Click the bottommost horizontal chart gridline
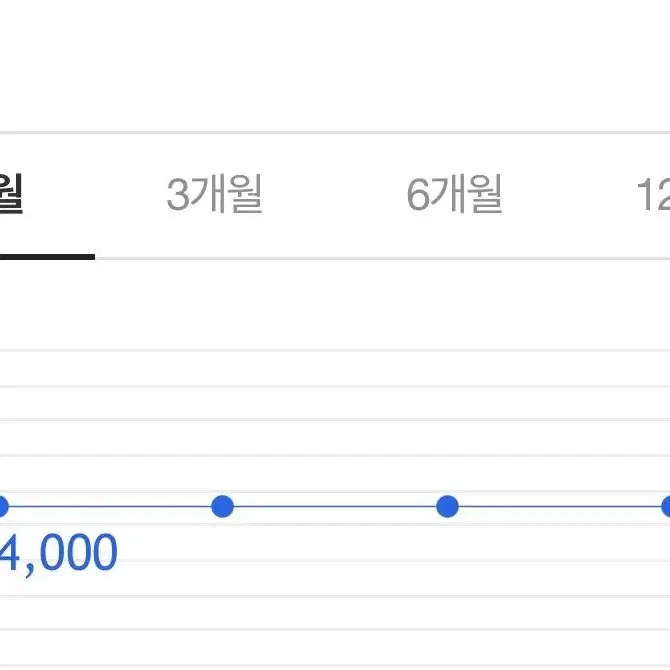The height and width of the screenshot is (670, 670). [335, 666]
